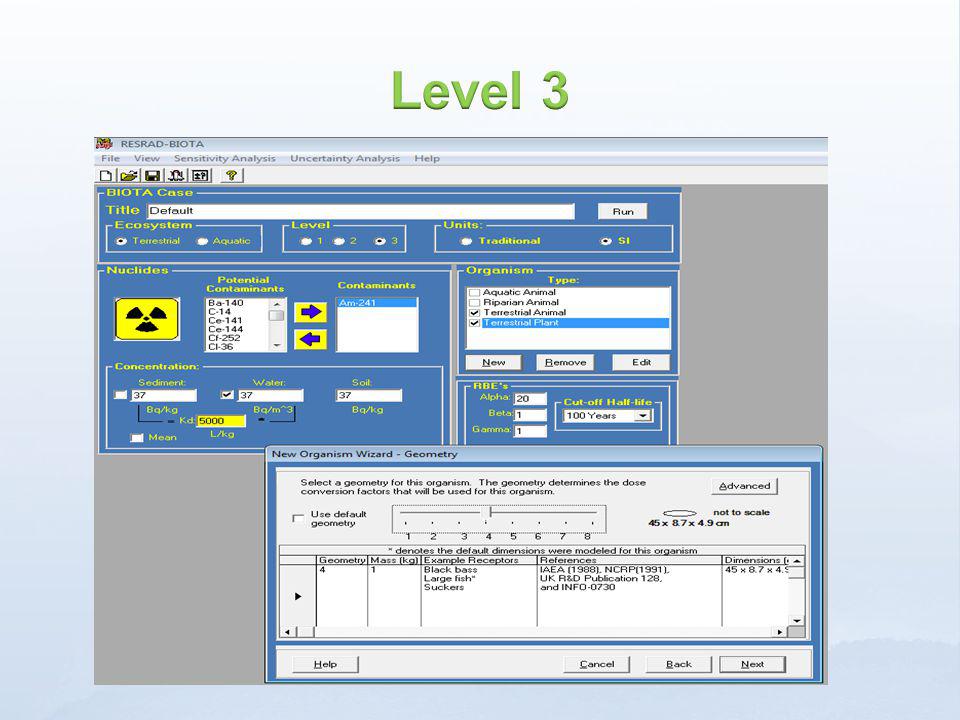Viewport: 960px width, 720px height.
Task: Click the toolbar icon left of the question mark
Action: point(201,176)
